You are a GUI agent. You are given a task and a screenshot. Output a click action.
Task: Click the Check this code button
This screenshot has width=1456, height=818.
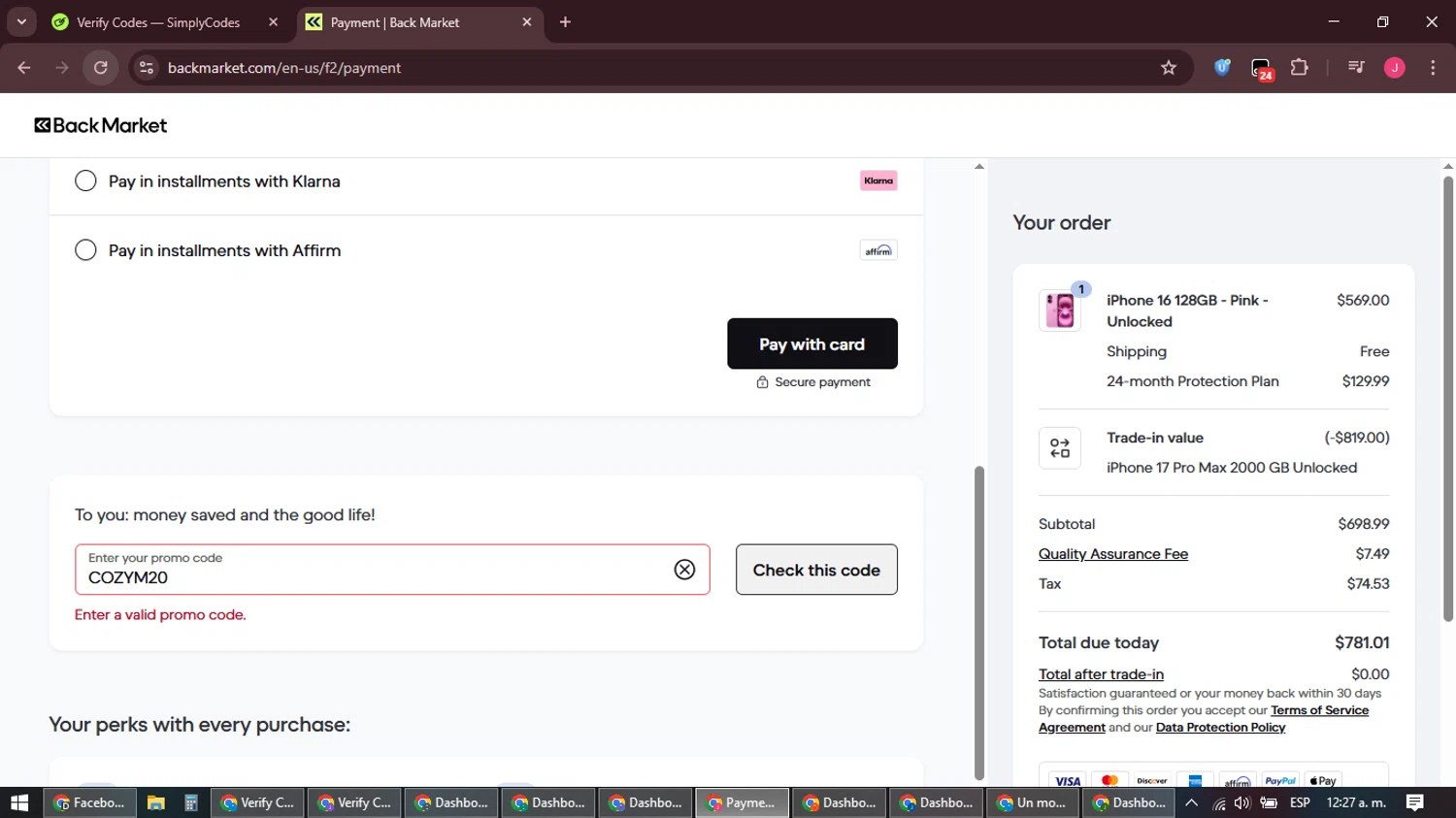816,570
